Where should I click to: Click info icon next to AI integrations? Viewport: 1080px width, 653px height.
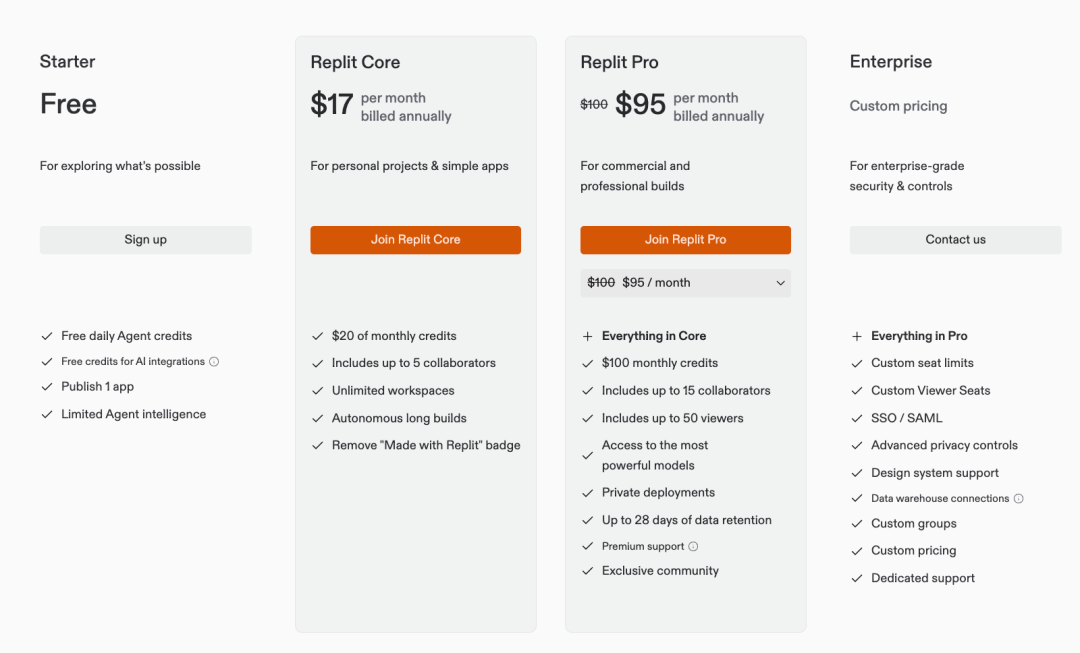[x=214, y=362]
